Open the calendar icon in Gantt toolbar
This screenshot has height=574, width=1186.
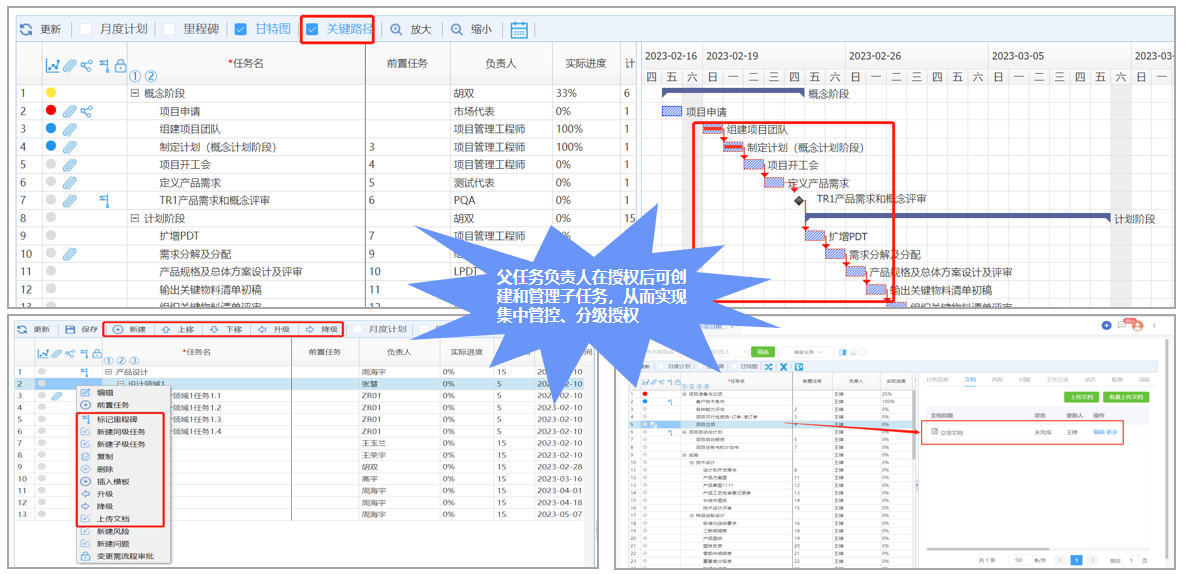click(519, 29)
